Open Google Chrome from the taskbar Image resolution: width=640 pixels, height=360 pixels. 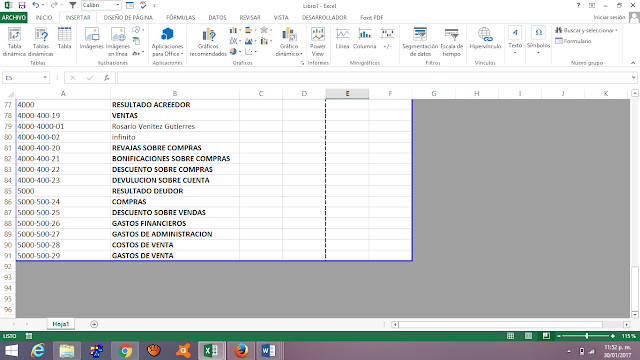[x=125, y=351]
